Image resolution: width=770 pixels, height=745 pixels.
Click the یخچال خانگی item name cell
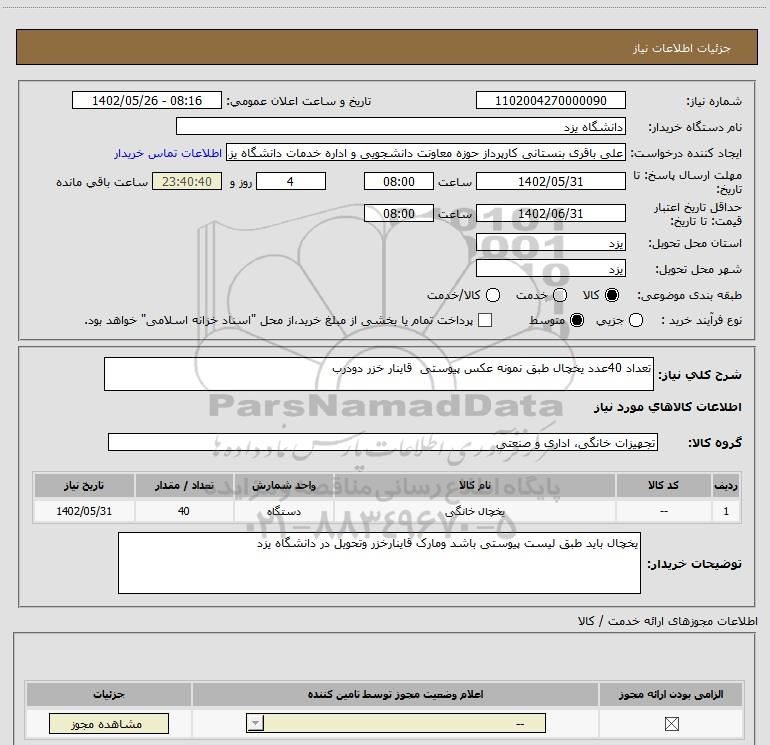(x=474, y=511)
